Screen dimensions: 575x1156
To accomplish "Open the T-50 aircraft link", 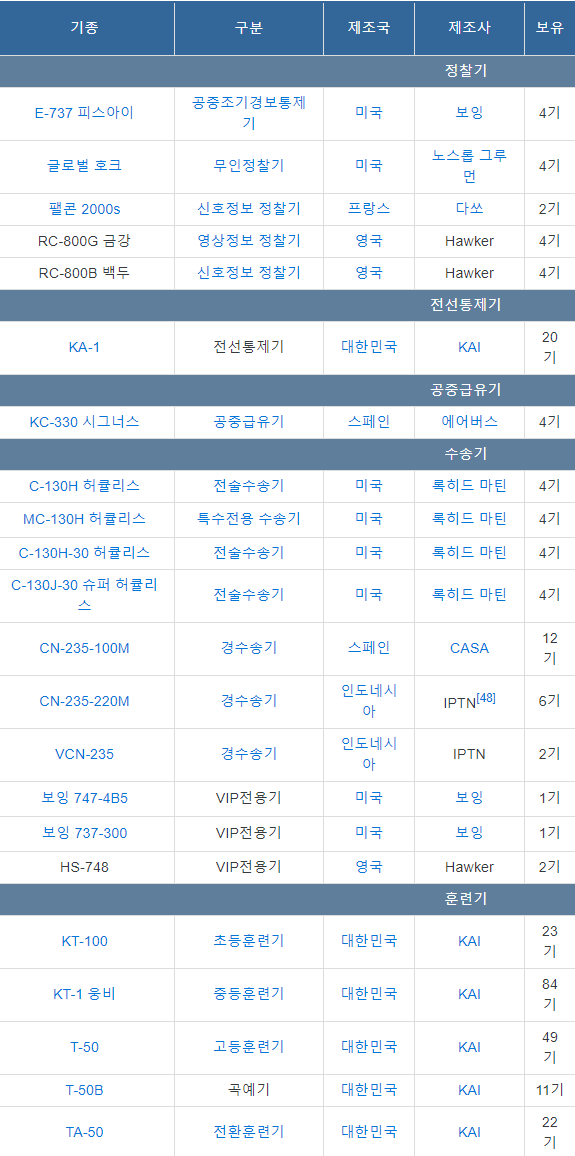I will point(84,1048).
